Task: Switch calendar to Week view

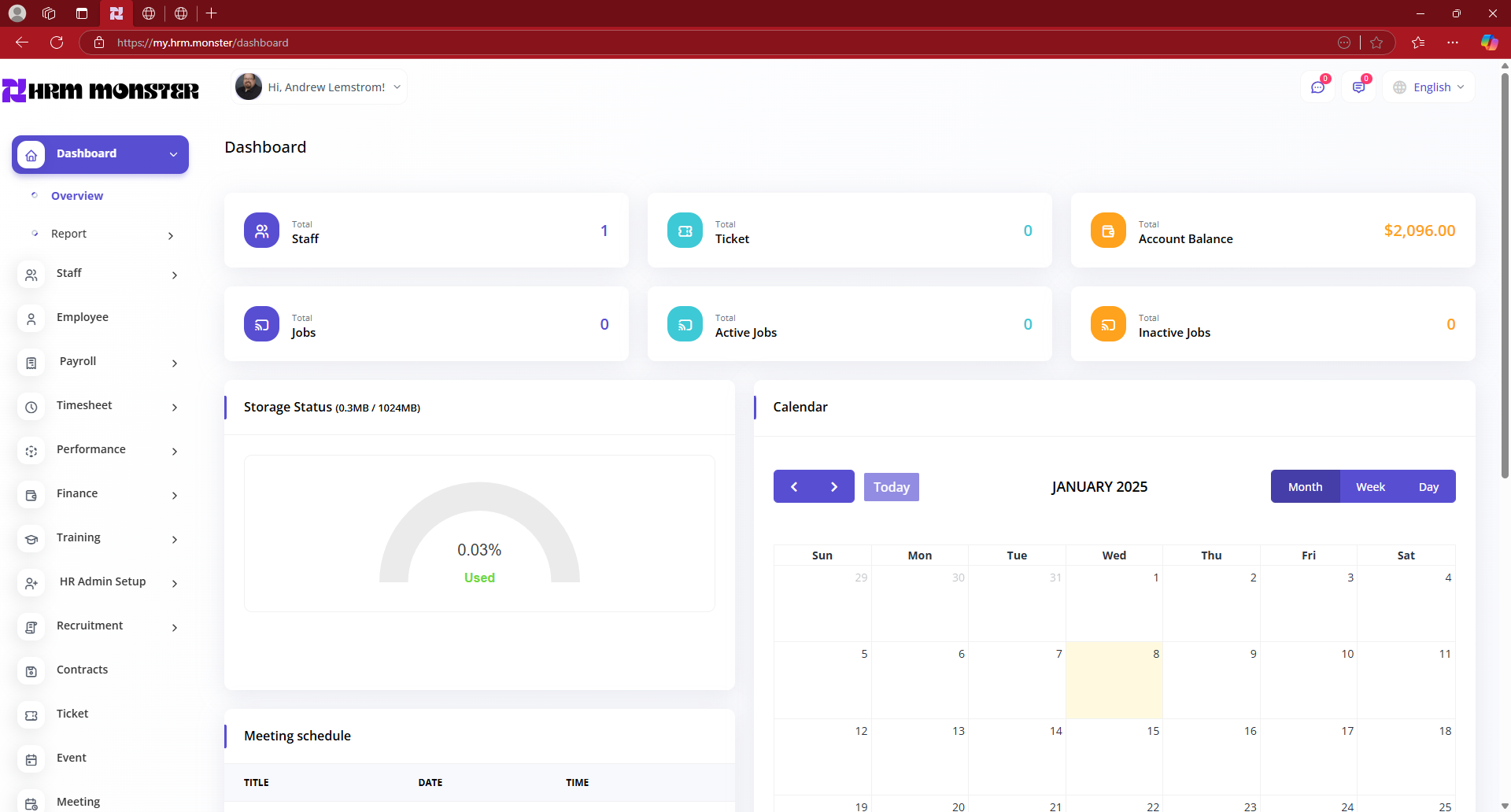Action: (1370, 486)
